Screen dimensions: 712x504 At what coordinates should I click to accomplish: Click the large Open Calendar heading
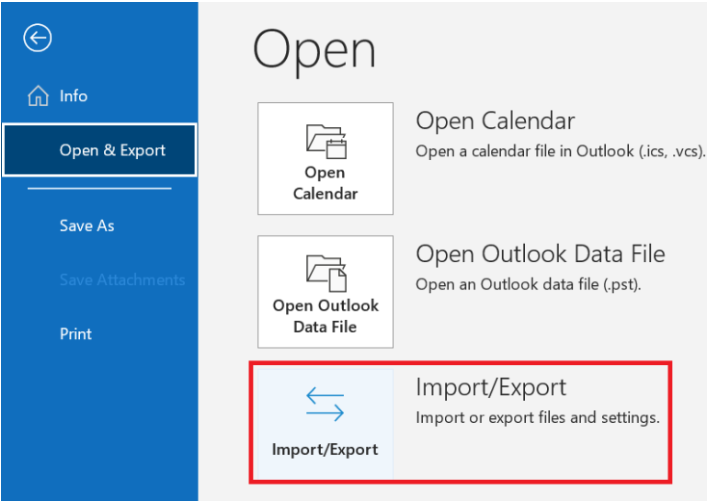coord(495,121)
